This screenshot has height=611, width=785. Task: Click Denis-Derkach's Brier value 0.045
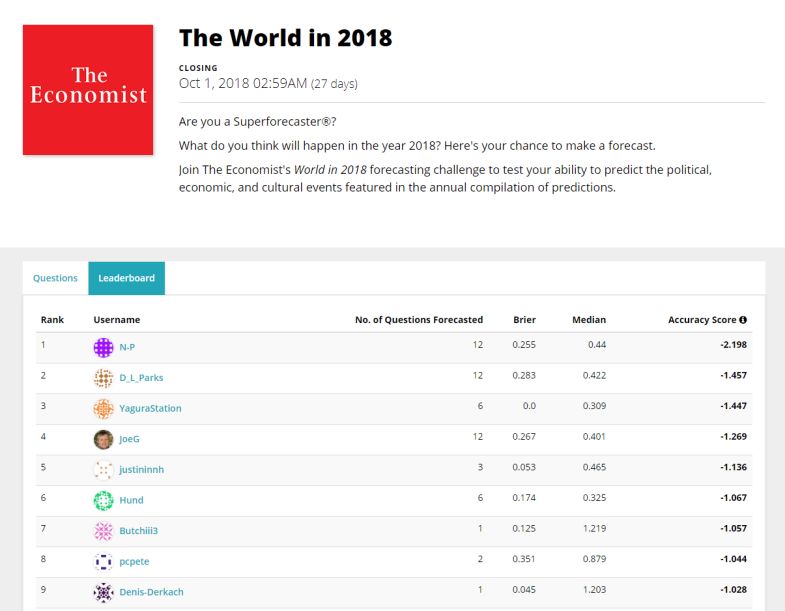click(524, 589)
